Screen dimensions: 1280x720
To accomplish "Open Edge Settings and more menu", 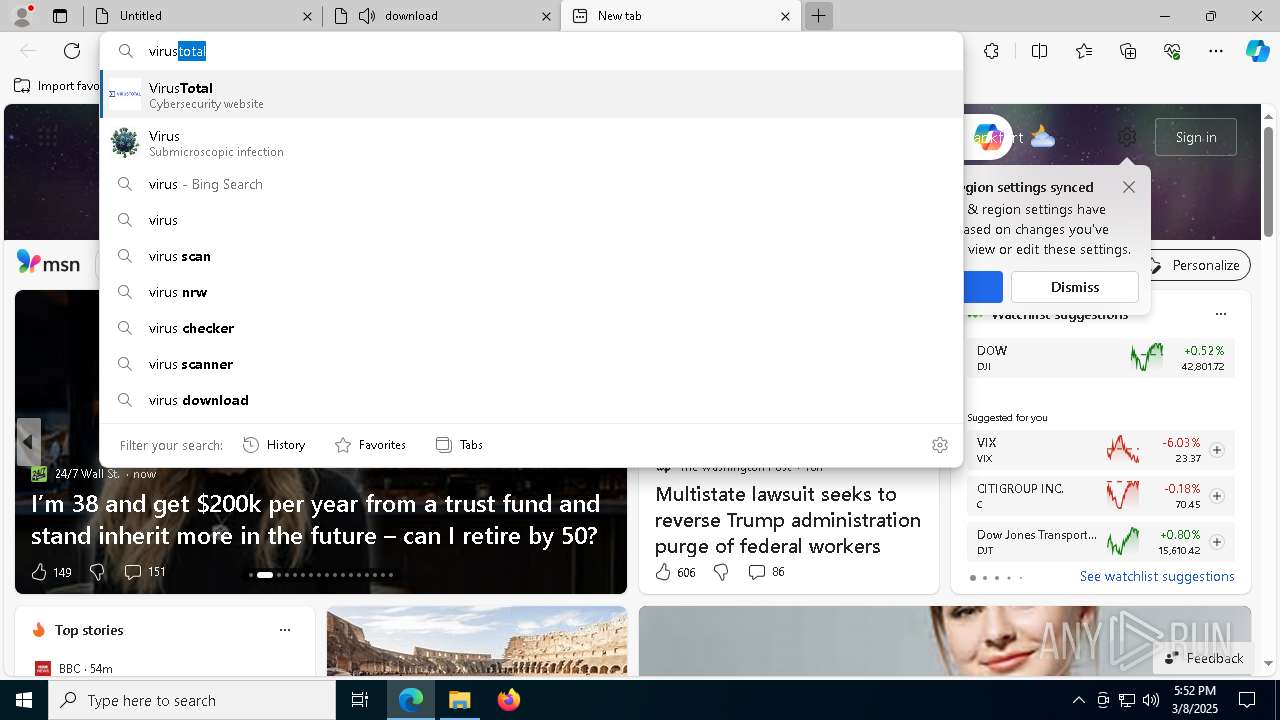I will (x=1216, y=51).
